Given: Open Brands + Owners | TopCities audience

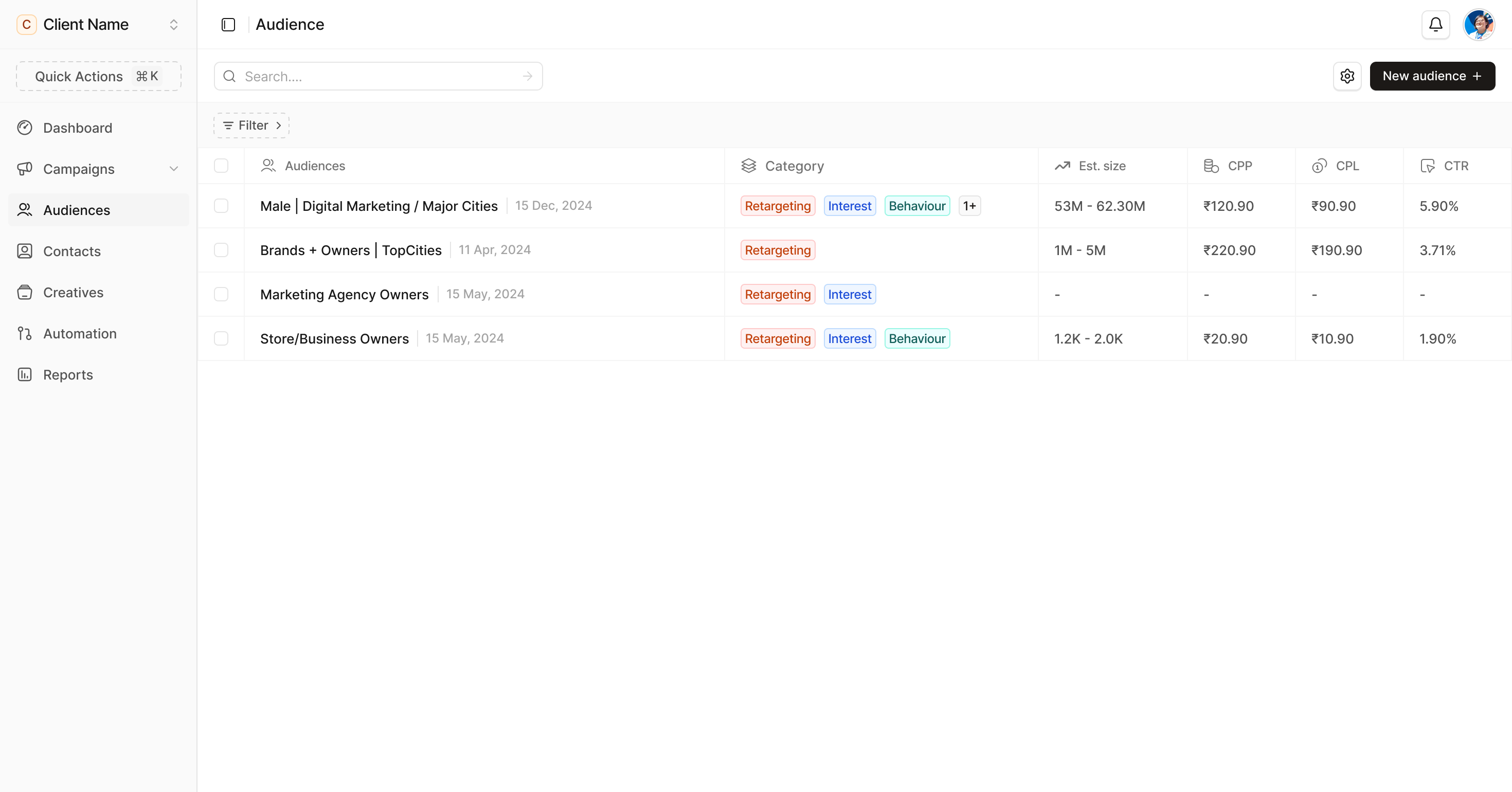Looking at the screenshot, I should [350, 250].
